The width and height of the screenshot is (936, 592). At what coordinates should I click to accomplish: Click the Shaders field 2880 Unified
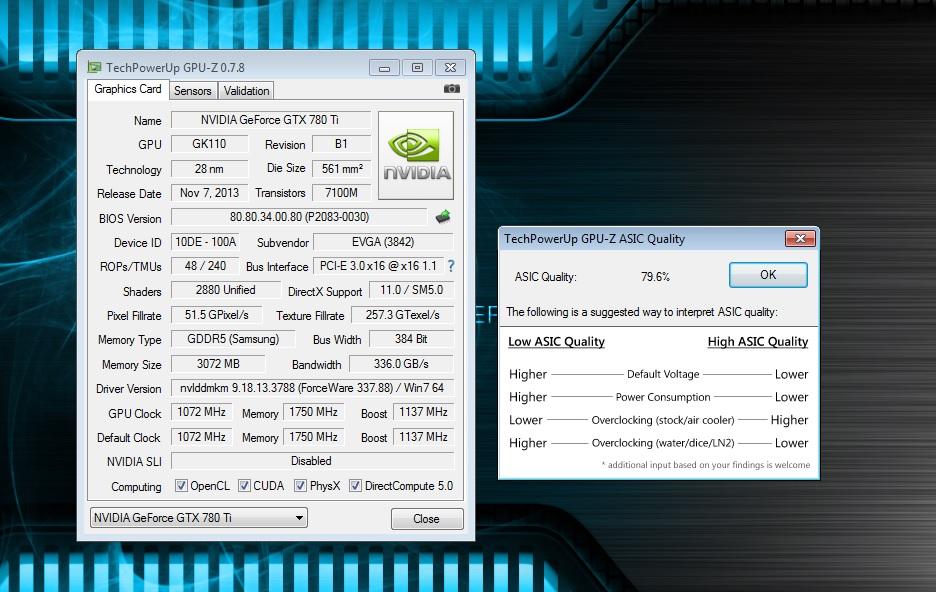[x=226, y=290]
